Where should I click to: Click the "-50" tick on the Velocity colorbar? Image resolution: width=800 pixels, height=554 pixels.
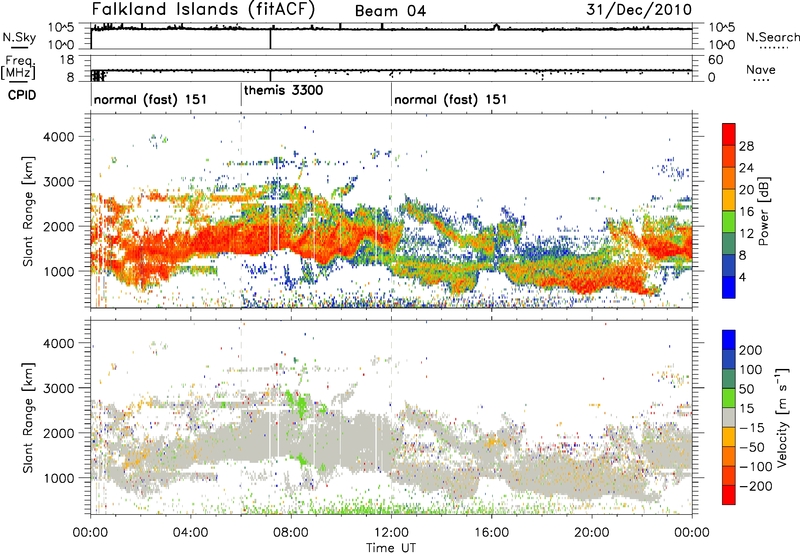(751, 447)
